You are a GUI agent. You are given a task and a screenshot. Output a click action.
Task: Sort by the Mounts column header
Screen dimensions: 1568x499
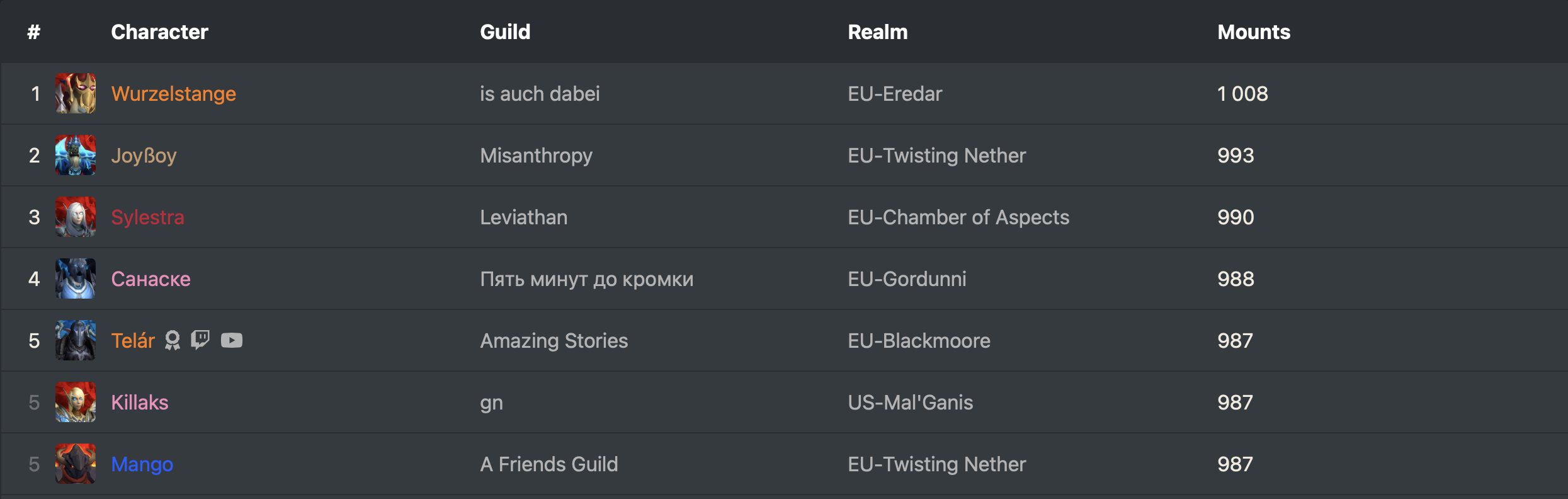[x=1253, y=32]
